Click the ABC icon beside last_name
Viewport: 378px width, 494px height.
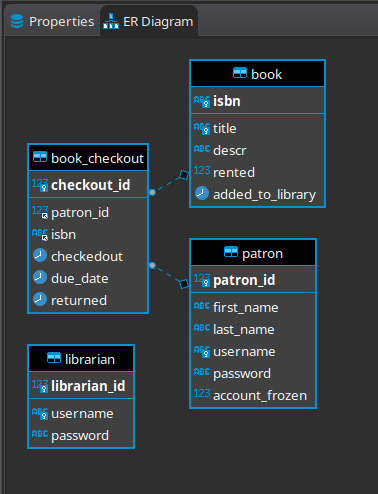point(202,328)
